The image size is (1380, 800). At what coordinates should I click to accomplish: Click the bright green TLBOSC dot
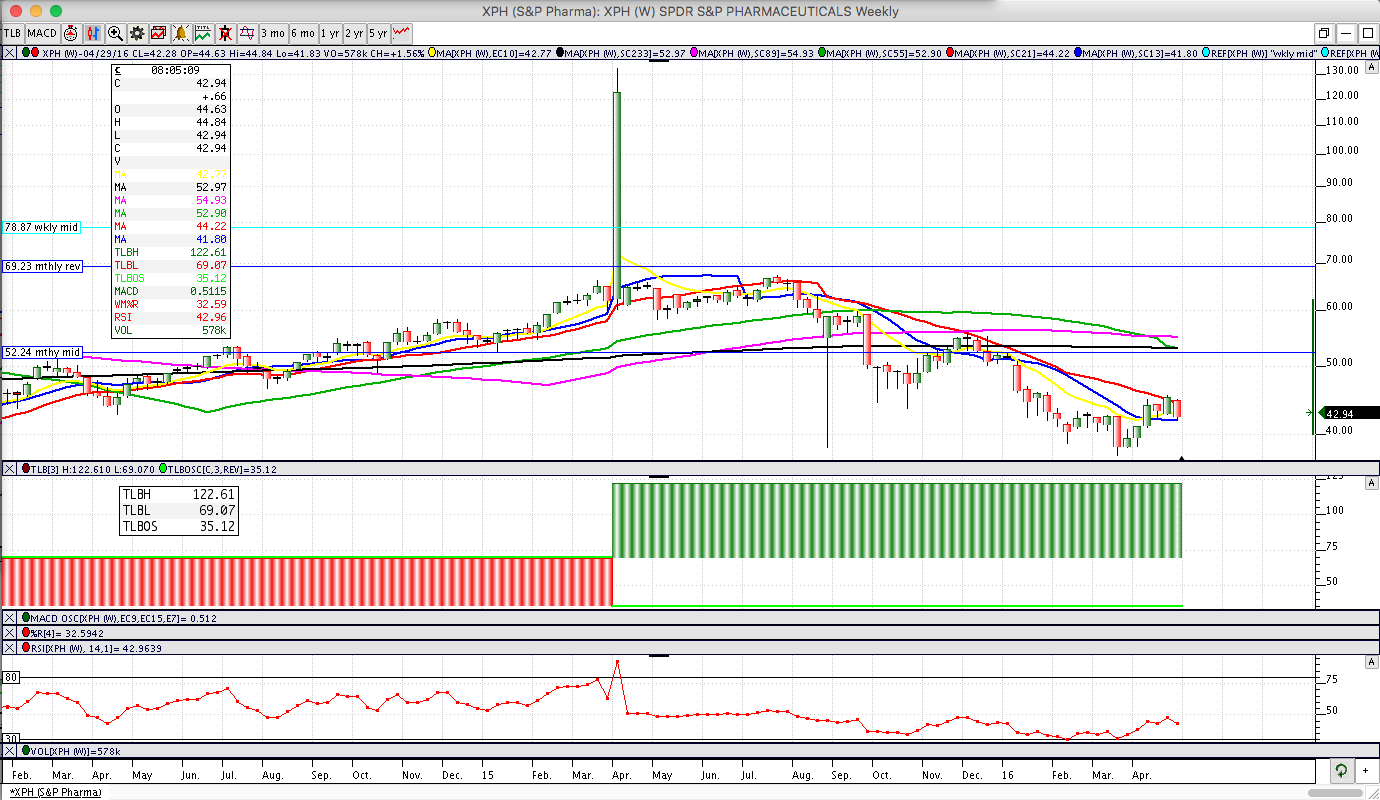click(163, 468)
